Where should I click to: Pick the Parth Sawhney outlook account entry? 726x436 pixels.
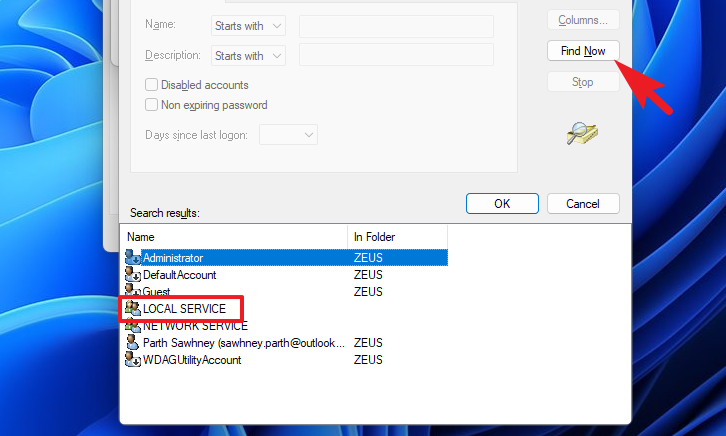pos(244,343)
